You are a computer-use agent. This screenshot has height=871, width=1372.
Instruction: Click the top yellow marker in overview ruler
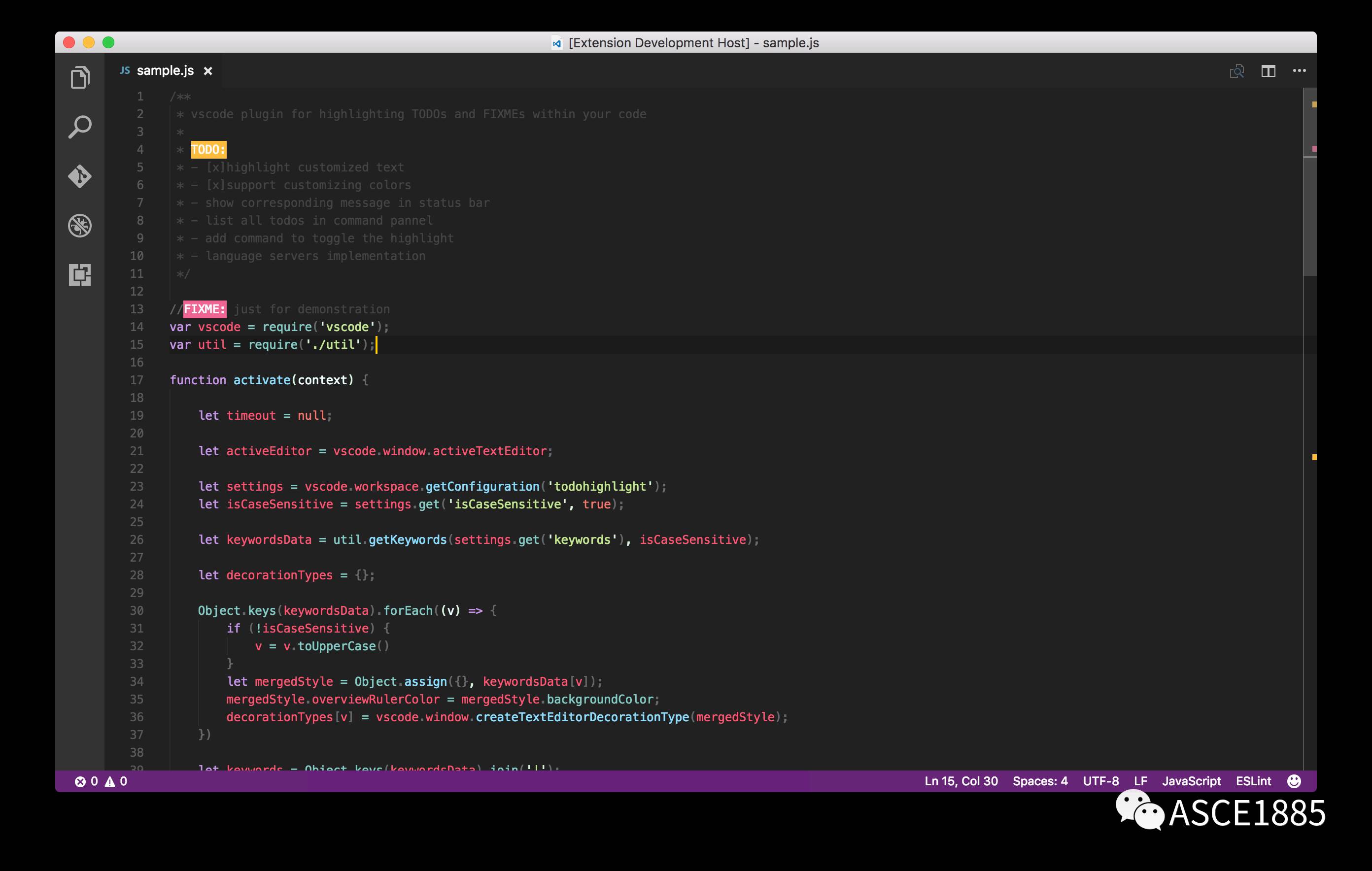[x=1314, y=104]
